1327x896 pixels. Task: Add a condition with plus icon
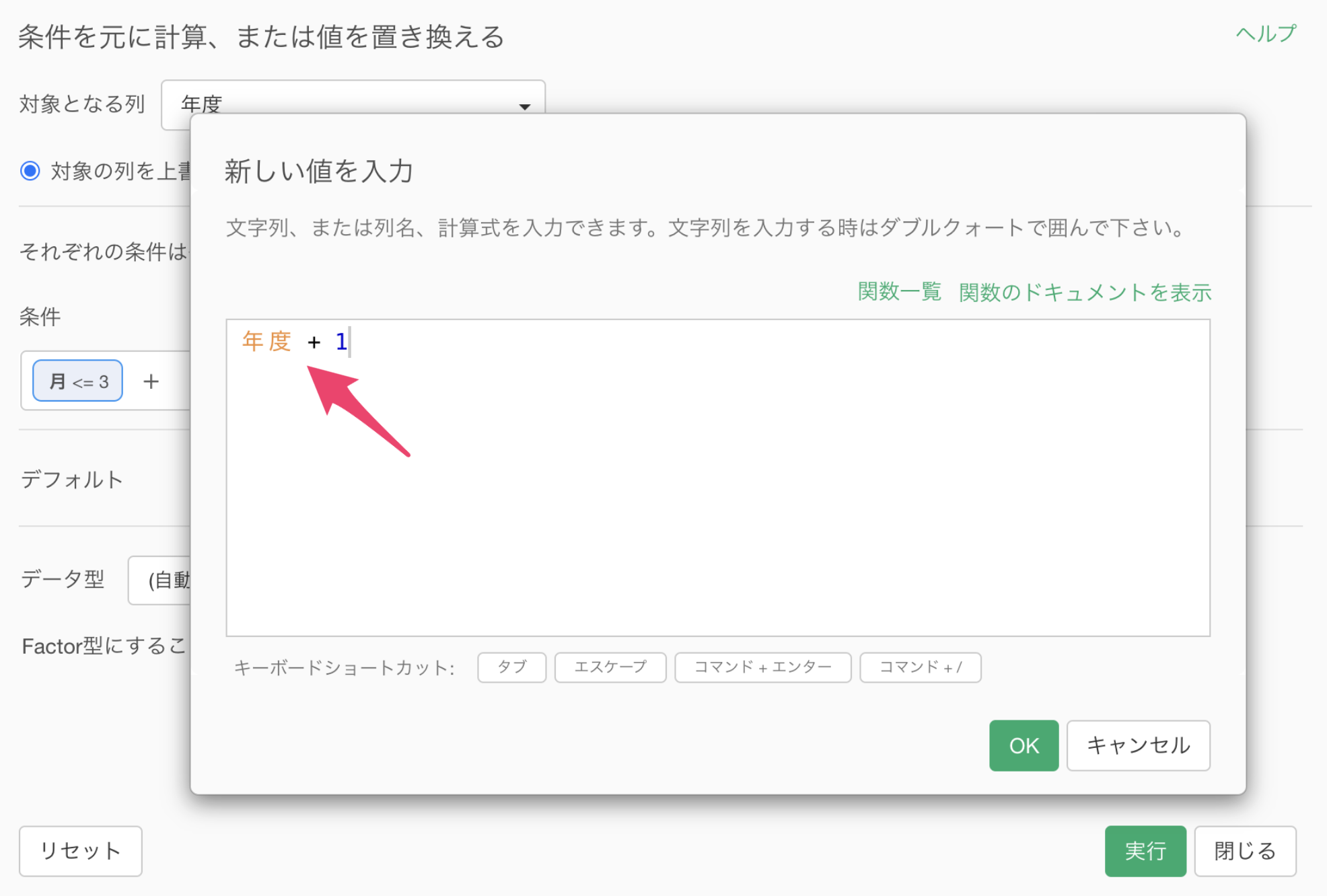coord(151,381)
